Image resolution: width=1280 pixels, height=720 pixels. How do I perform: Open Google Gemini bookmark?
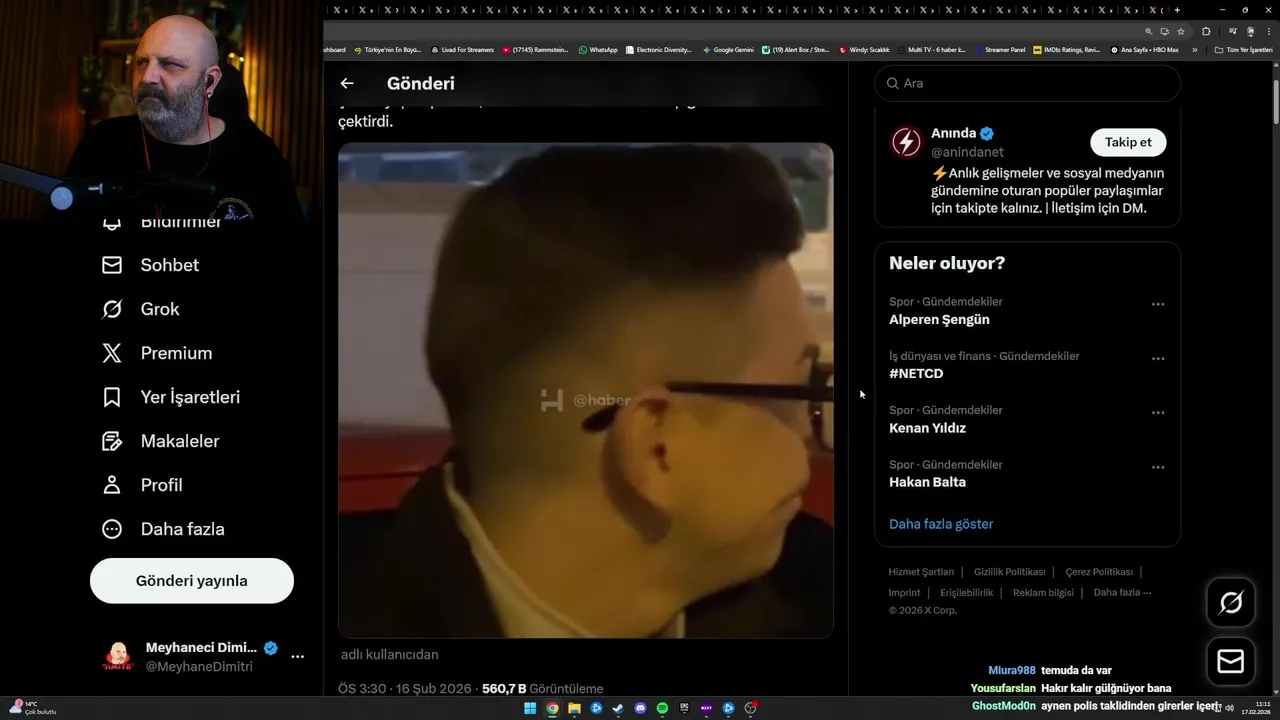pyautogui.click(x=728, y=50)
